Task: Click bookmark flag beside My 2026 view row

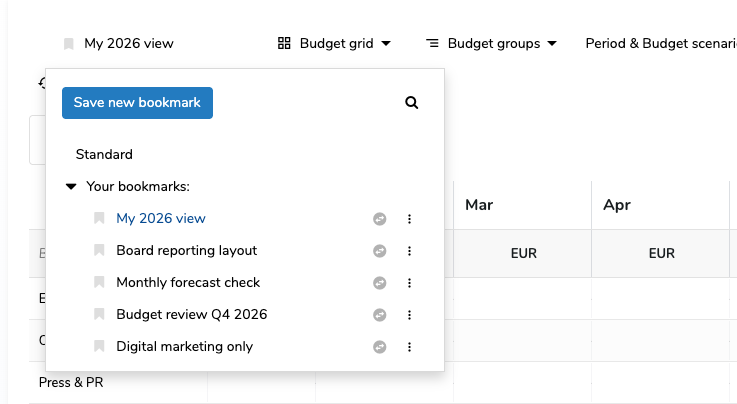Action: [x=99, y=218]
